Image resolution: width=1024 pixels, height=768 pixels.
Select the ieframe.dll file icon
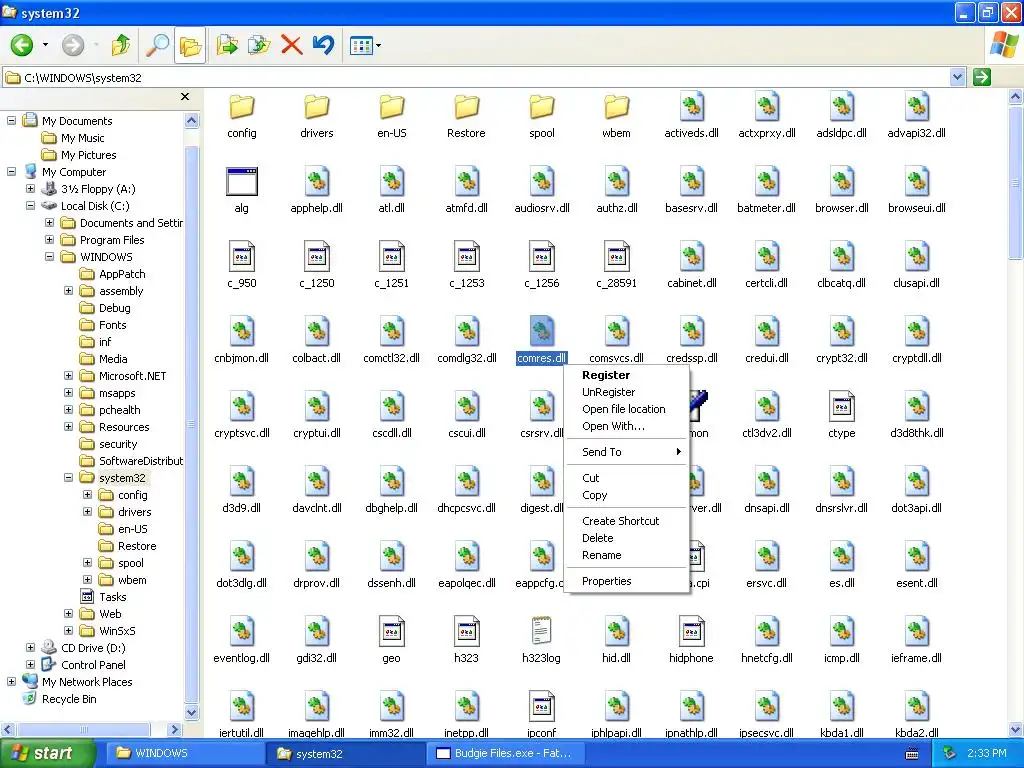tap(916, 632)
